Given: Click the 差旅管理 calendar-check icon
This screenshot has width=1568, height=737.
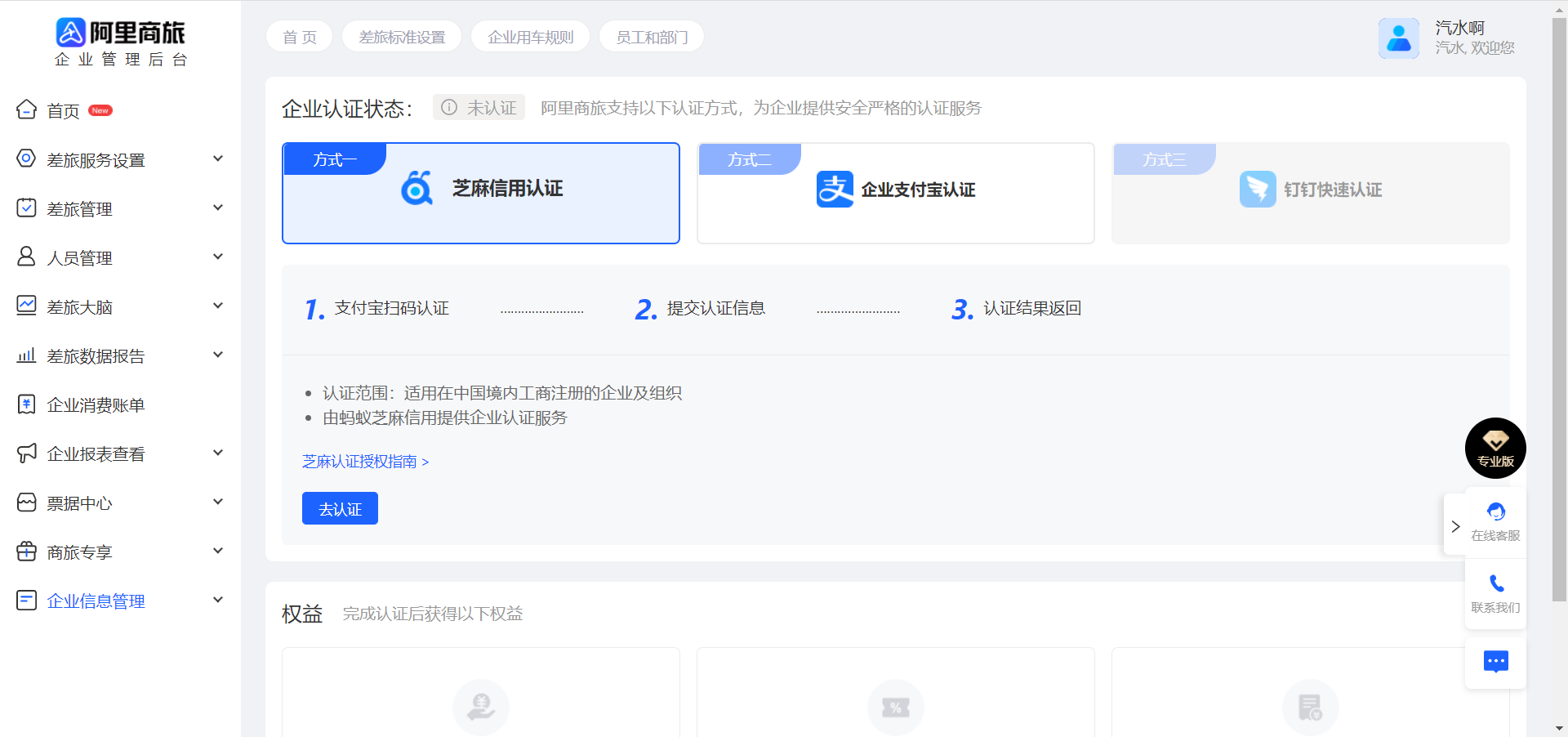Looking at the screenshot, I should point(26,208).
